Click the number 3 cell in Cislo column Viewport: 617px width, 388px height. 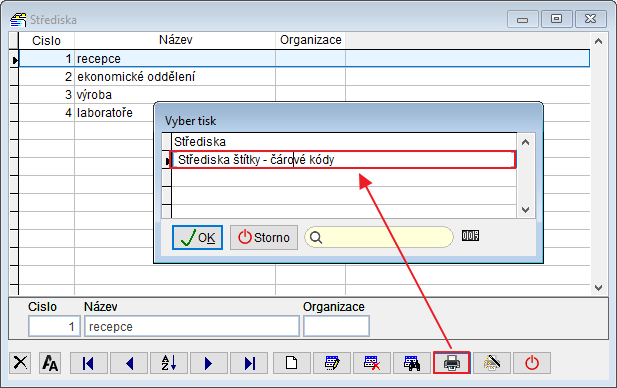tap(46, 95)
